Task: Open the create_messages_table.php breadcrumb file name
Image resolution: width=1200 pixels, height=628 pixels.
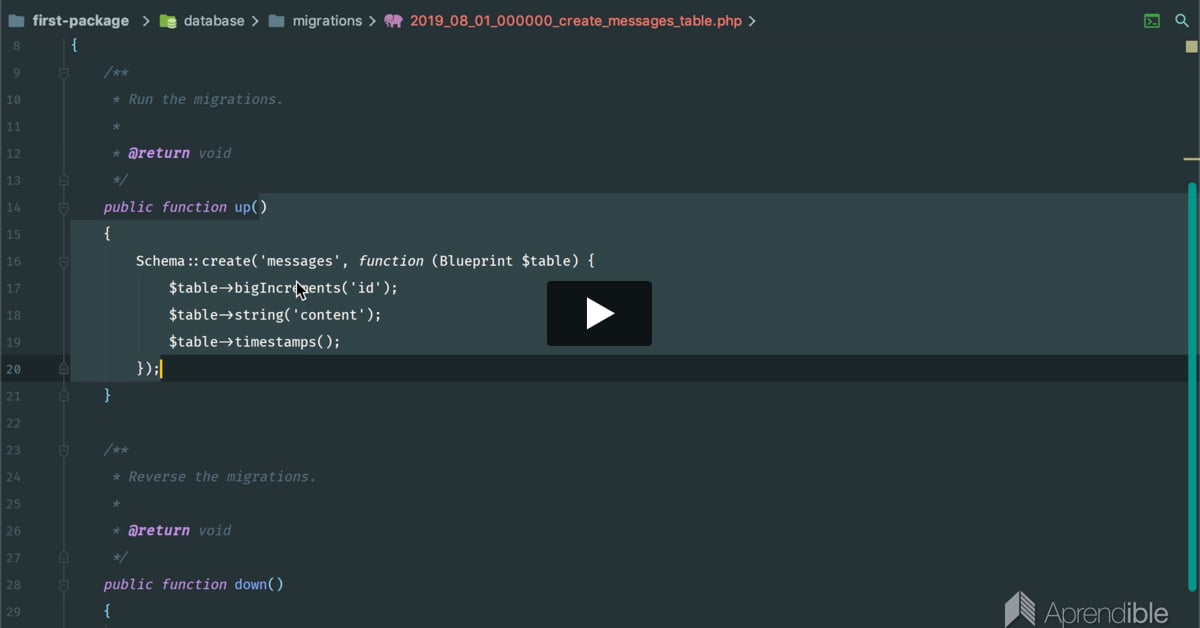Action: (576, 21)
